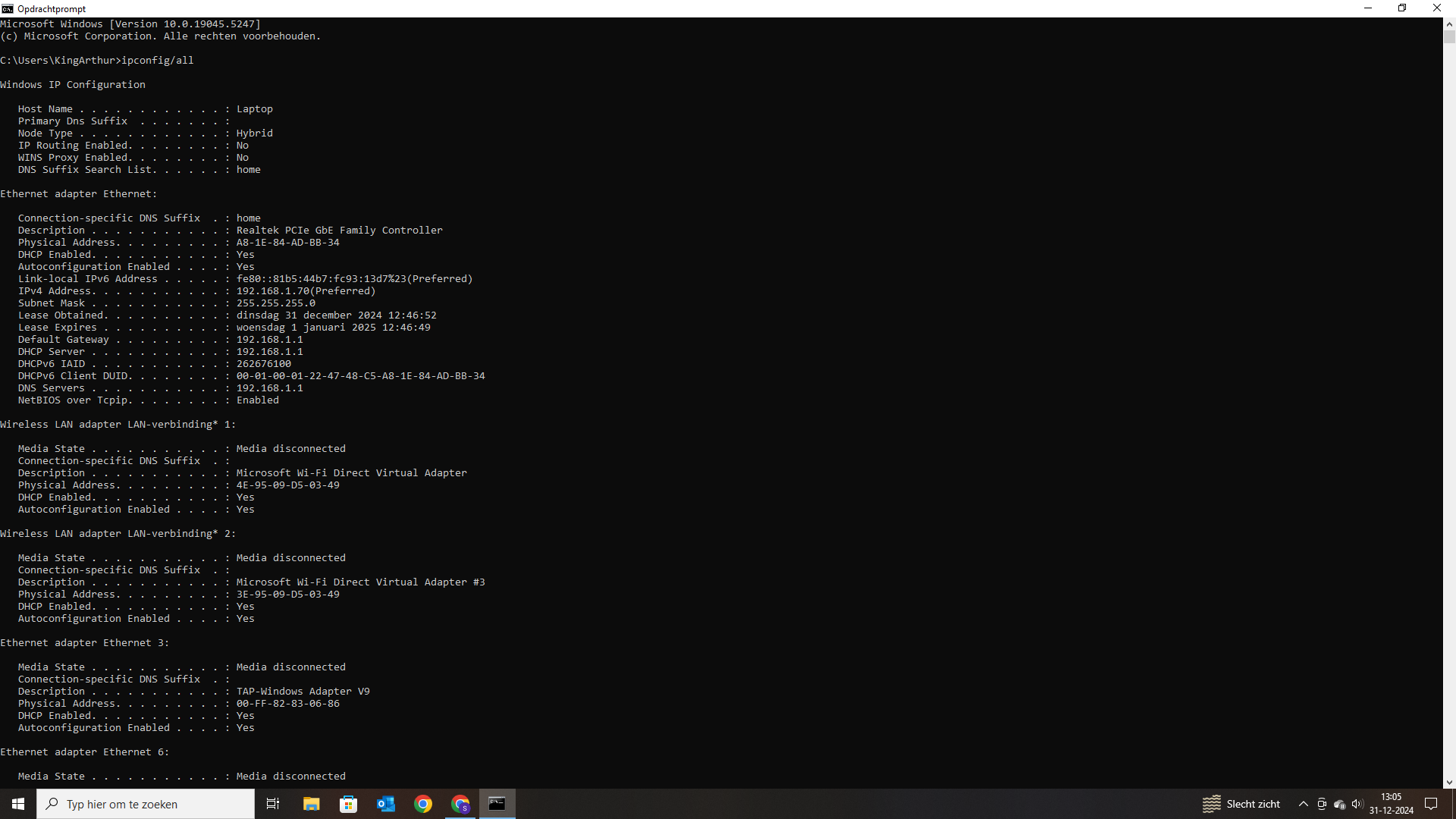Click 'Ethernet adapter Ethernet:' heading
This screenshot has width=1456, height=819.
(79, 193)
